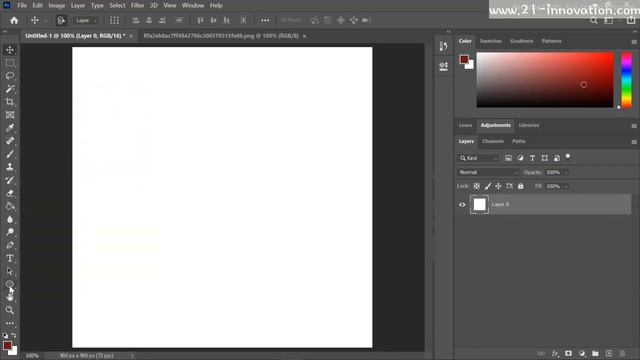Toggle prevent artboard auto-nesting lock
This screenshot has height=360, width=640.
(x=509, y=186)
